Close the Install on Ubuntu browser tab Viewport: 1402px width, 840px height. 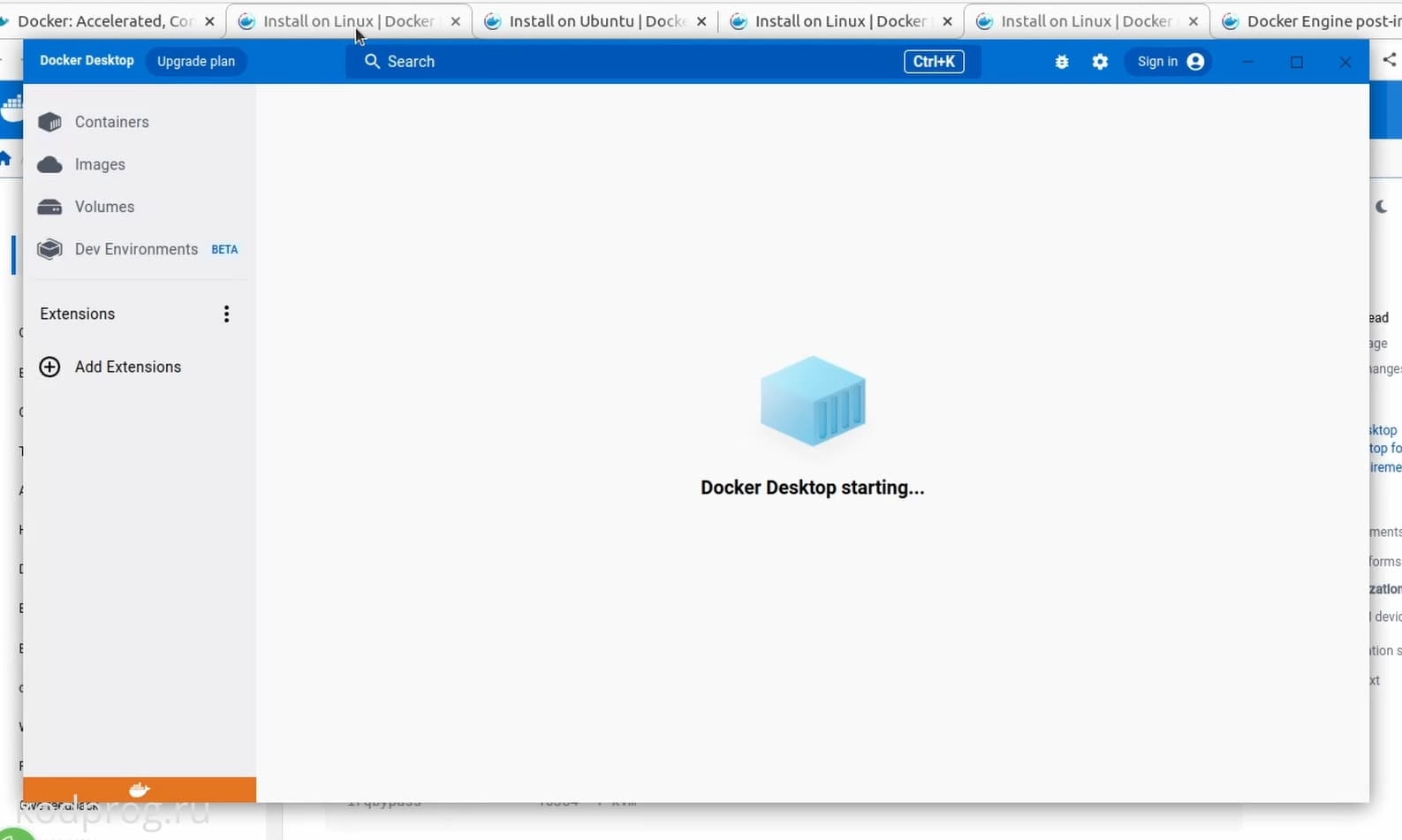(x=701, y=21)
